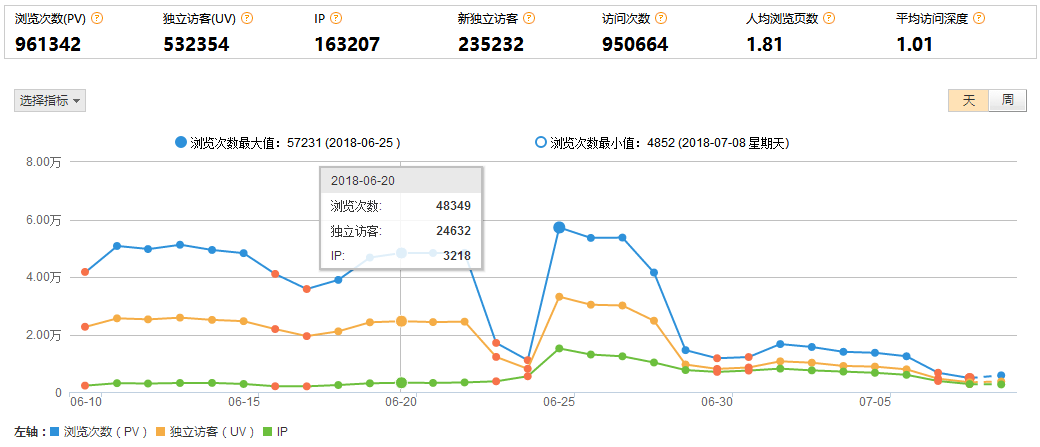Click help icon next to 访问次数
This screenshot has width=1040, height=447.
pos(661,19)
